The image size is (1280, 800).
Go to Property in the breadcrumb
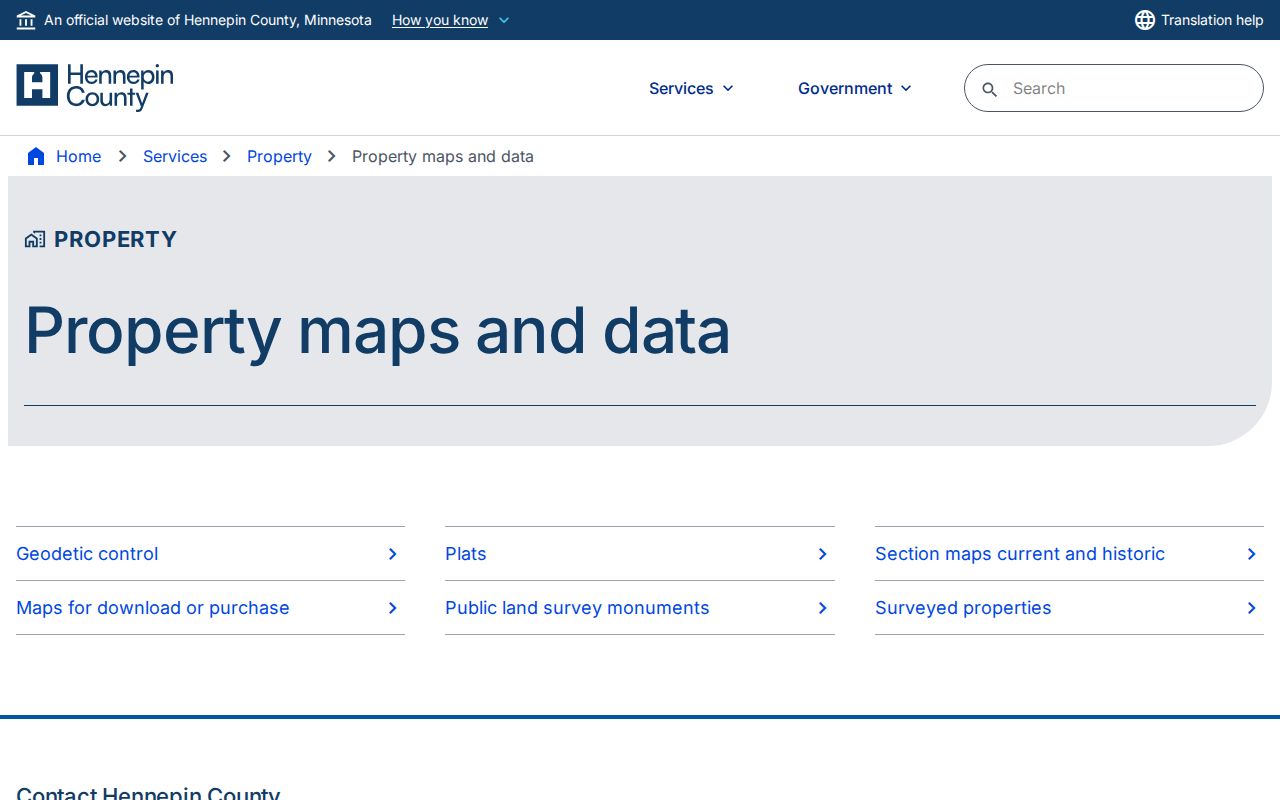(279, 156)
